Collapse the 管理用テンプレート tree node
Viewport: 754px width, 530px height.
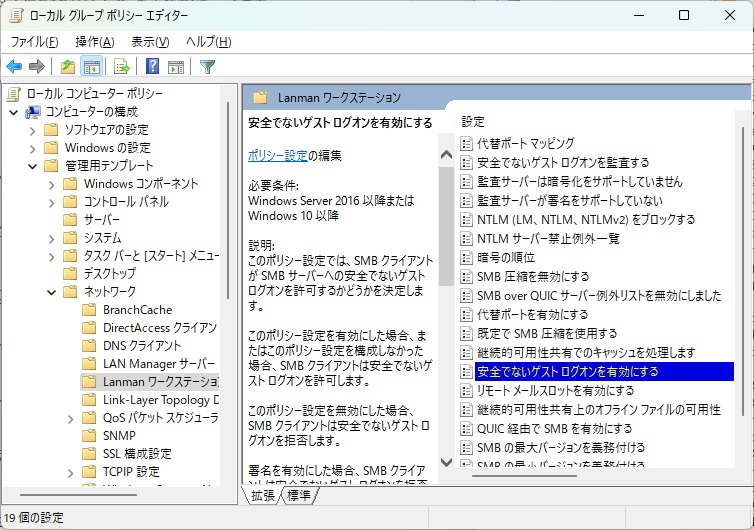[x=32, y=166]
